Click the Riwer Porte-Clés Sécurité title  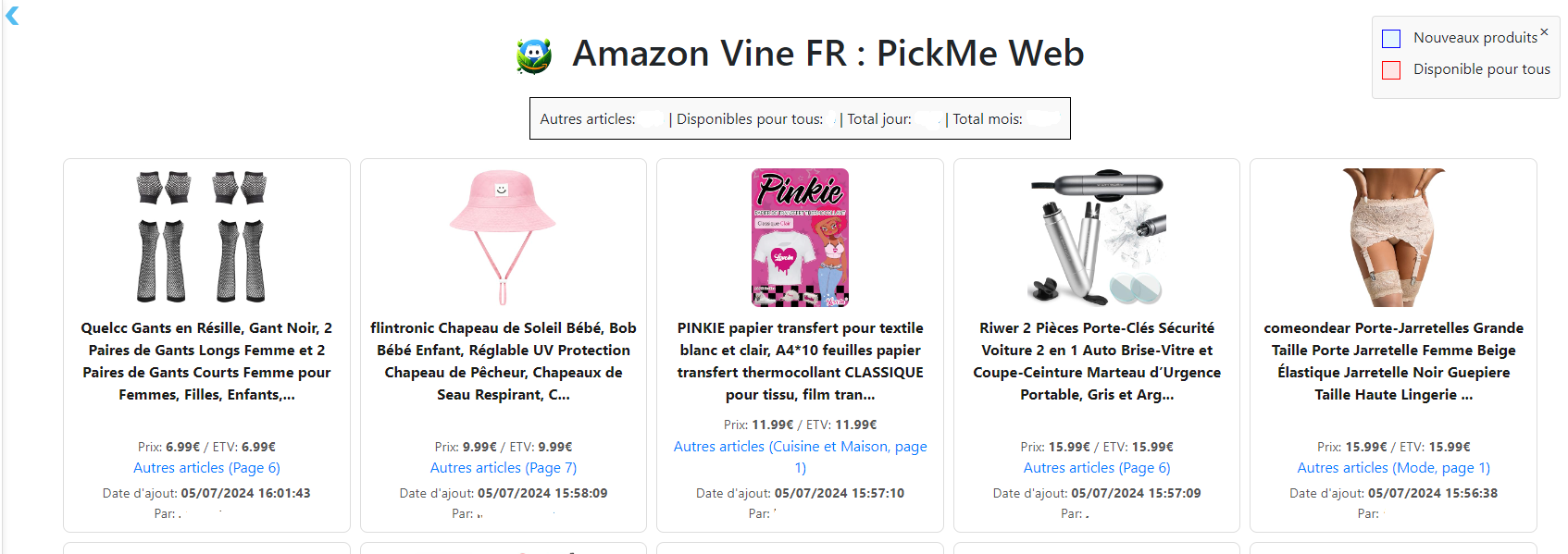pos(1097,361)
